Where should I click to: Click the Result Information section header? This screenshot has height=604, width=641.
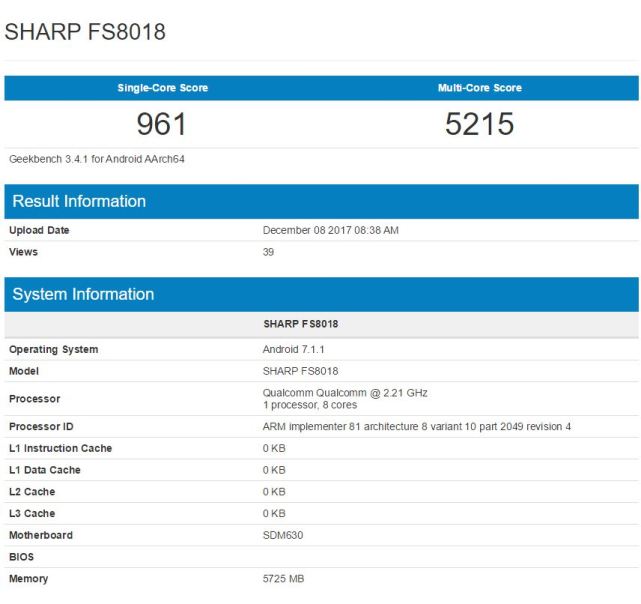click(79, 201)
